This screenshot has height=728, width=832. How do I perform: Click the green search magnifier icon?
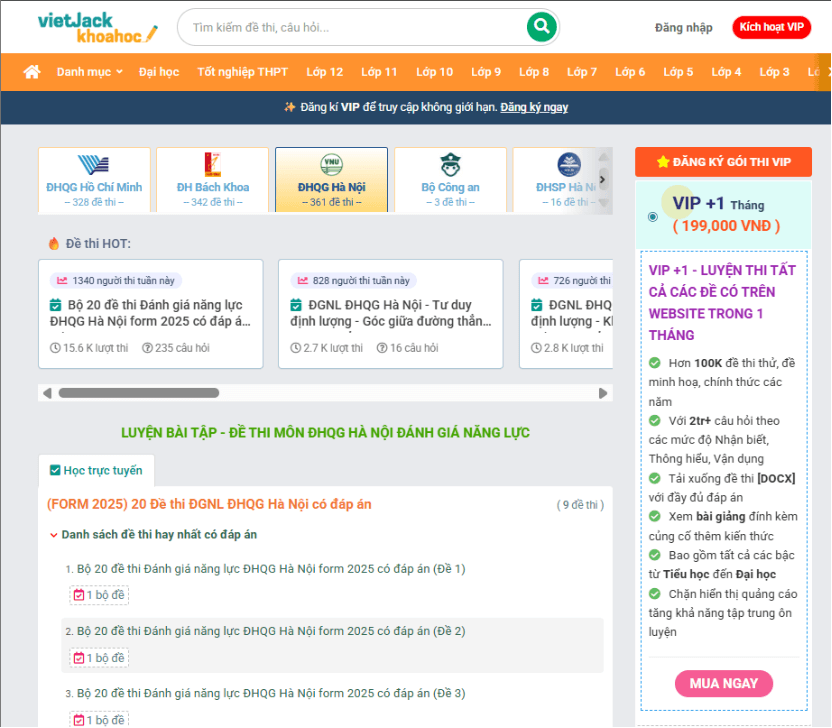coord(541,27)
